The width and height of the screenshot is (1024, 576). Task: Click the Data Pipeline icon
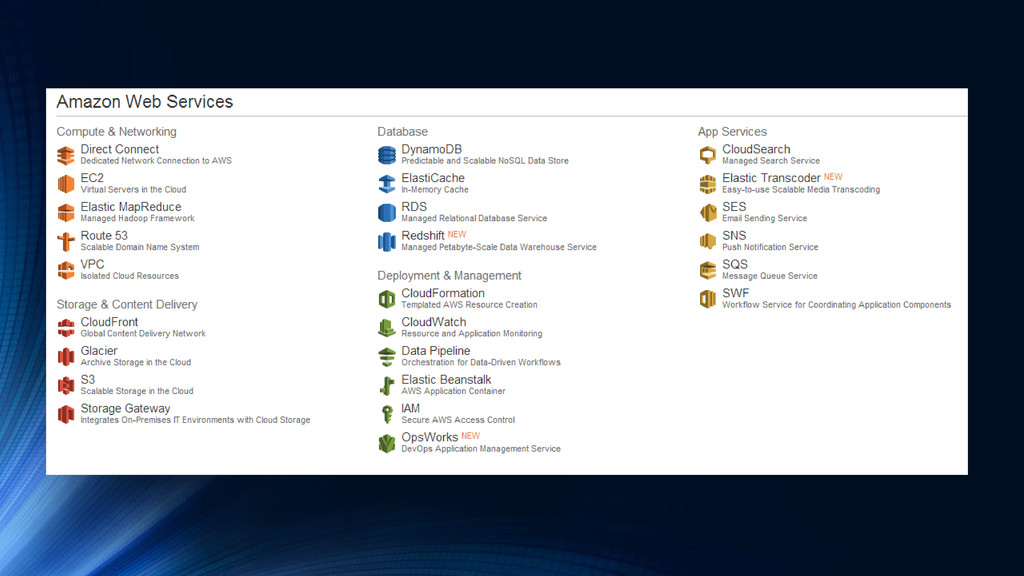pyautogui.click(x=387, y=357)
